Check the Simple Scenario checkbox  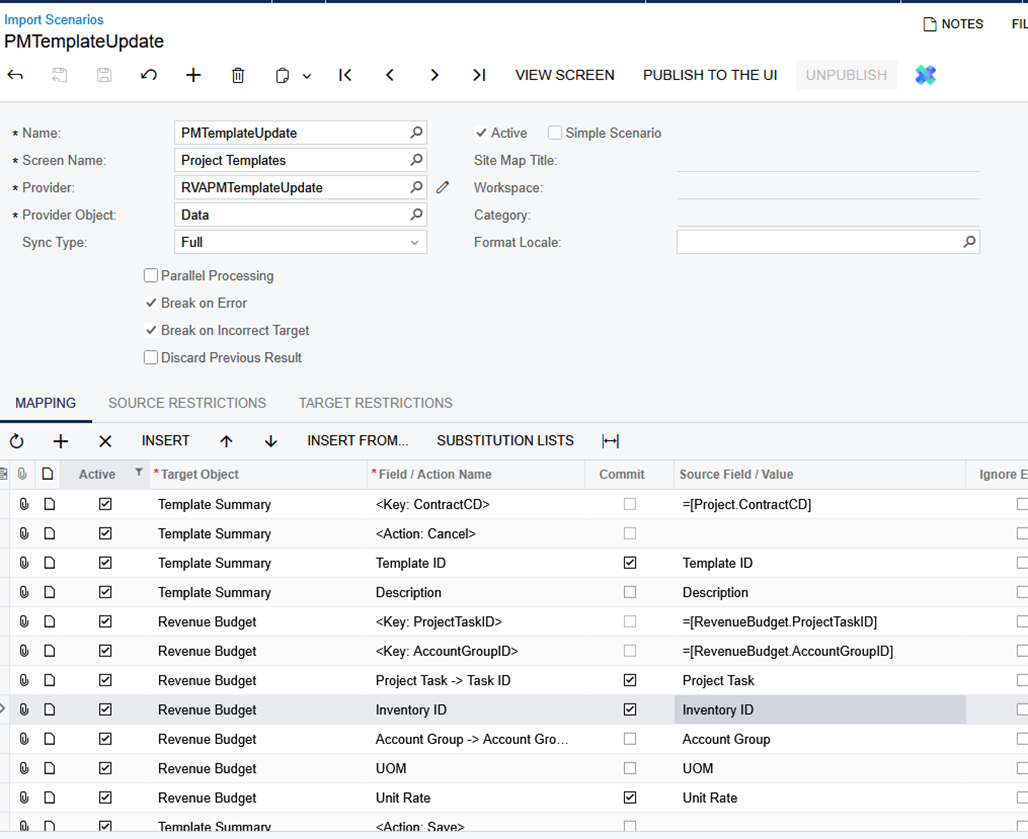click(555, 133)
